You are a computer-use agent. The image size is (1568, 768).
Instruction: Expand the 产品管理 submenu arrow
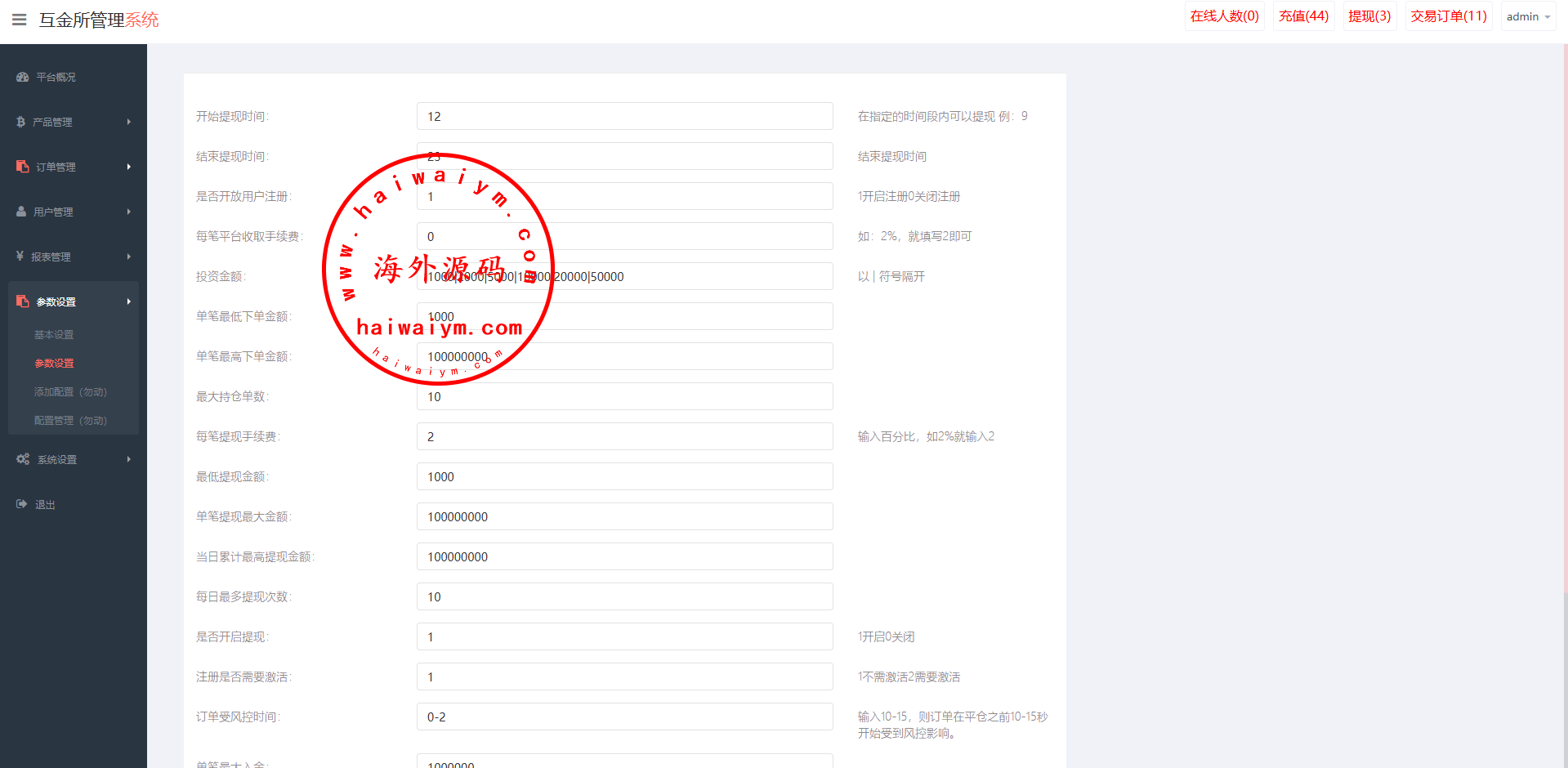128,122
